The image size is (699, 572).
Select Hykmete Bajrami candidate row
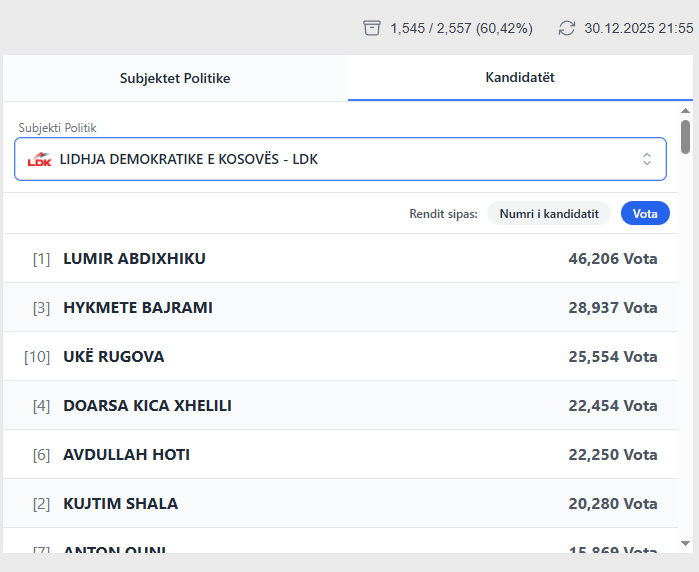pos(340,308)
